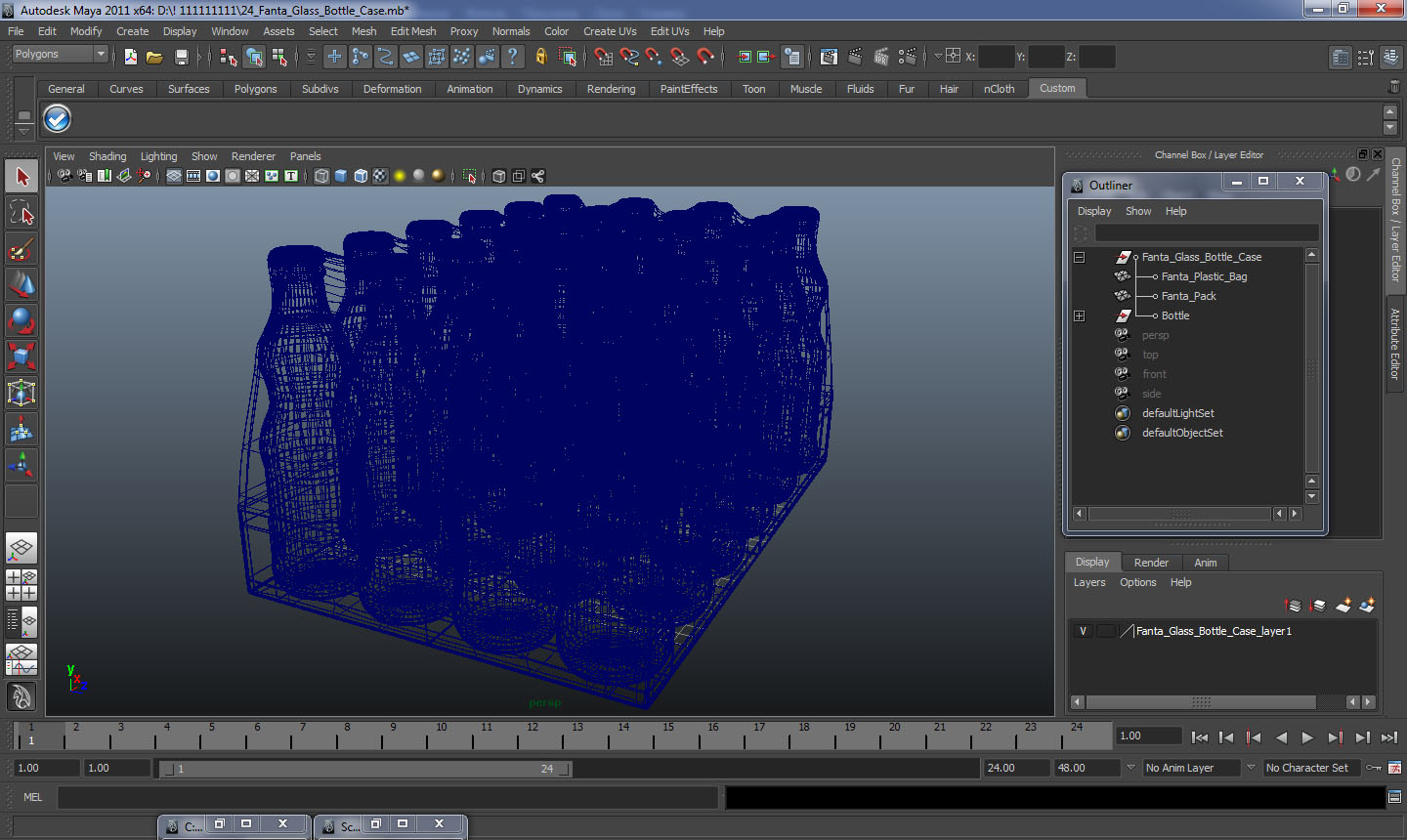This screenshot has height=840, width=1407.
Task: Open viewport Shading menu
Action: click(107, 156)
